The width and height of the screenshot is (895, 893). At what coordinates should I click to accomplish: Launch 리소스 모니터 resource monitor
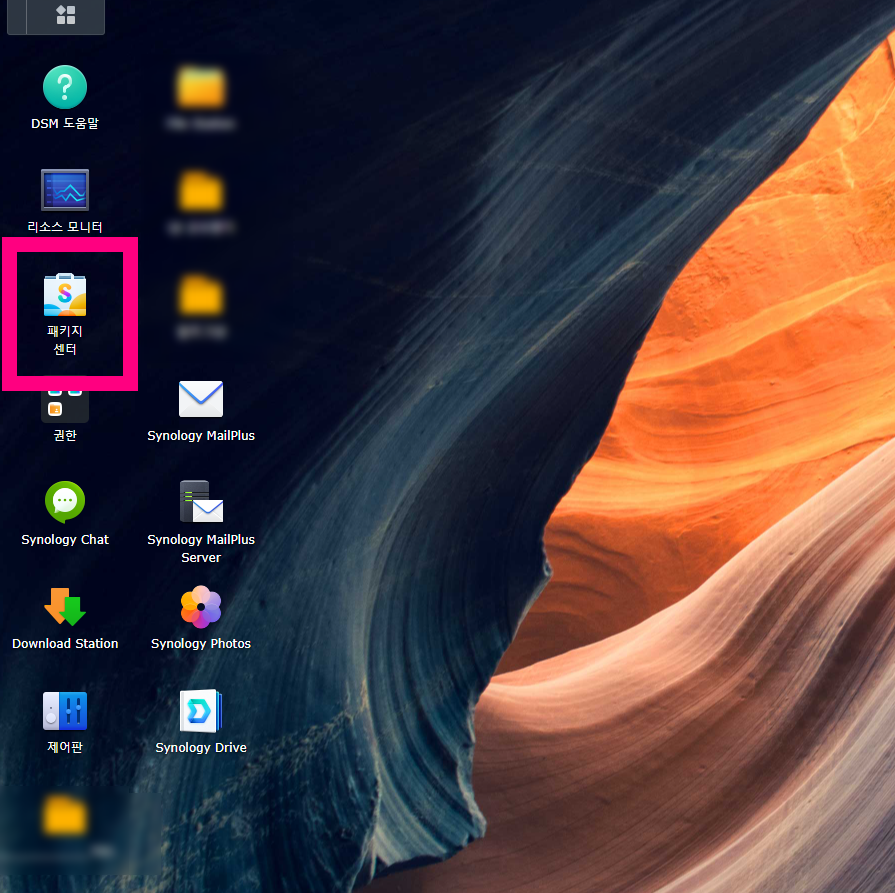(x=65, y=190)
